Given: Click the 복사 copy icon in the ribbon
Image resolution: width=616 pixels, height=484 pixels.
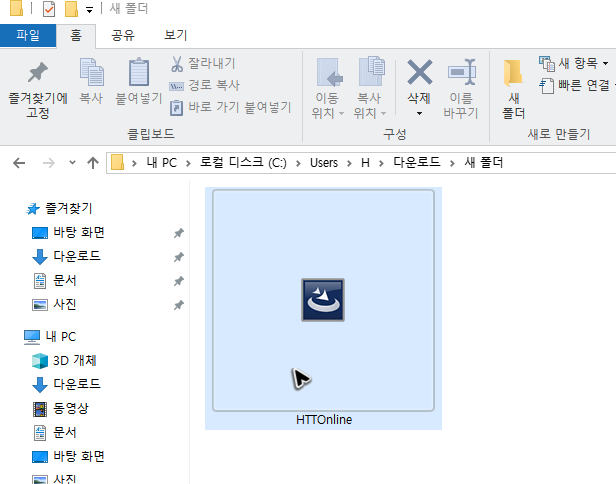Looking at the screenshot, I should (x=92, y=72).
